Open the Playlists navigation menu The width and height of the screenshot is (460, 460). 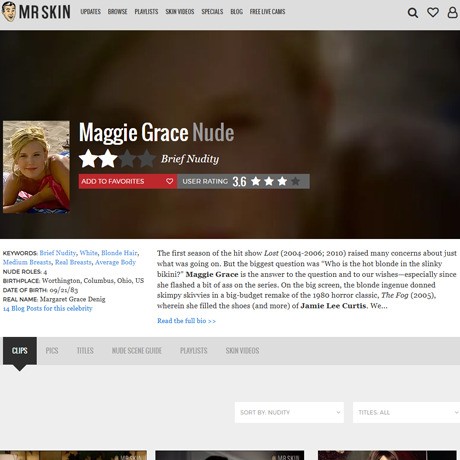pyautogui.click(x=146, y=12)
